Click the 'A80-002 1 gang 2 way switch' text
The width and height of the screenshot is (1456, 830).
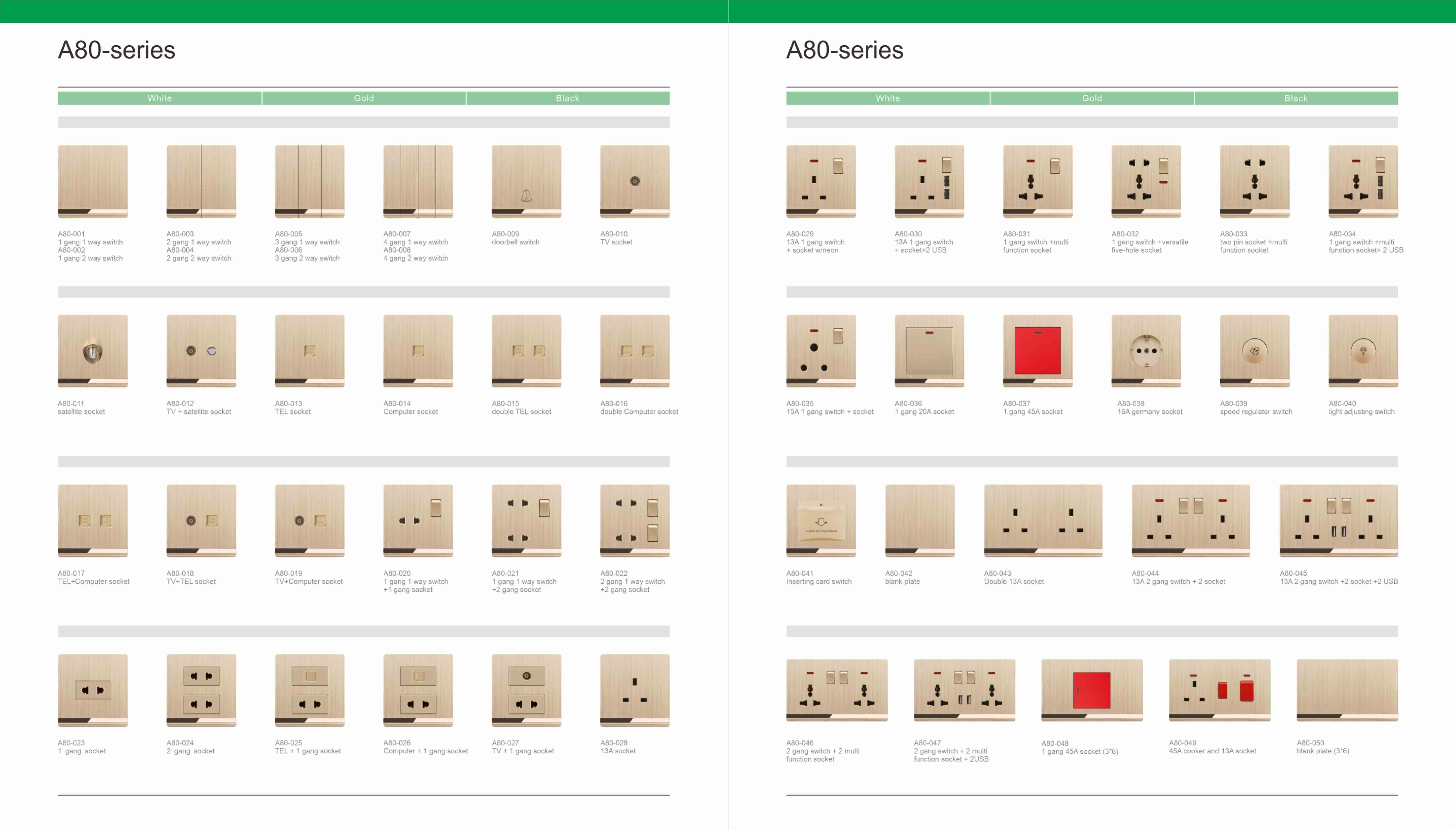pyautogui.click(x=90, y=254)
